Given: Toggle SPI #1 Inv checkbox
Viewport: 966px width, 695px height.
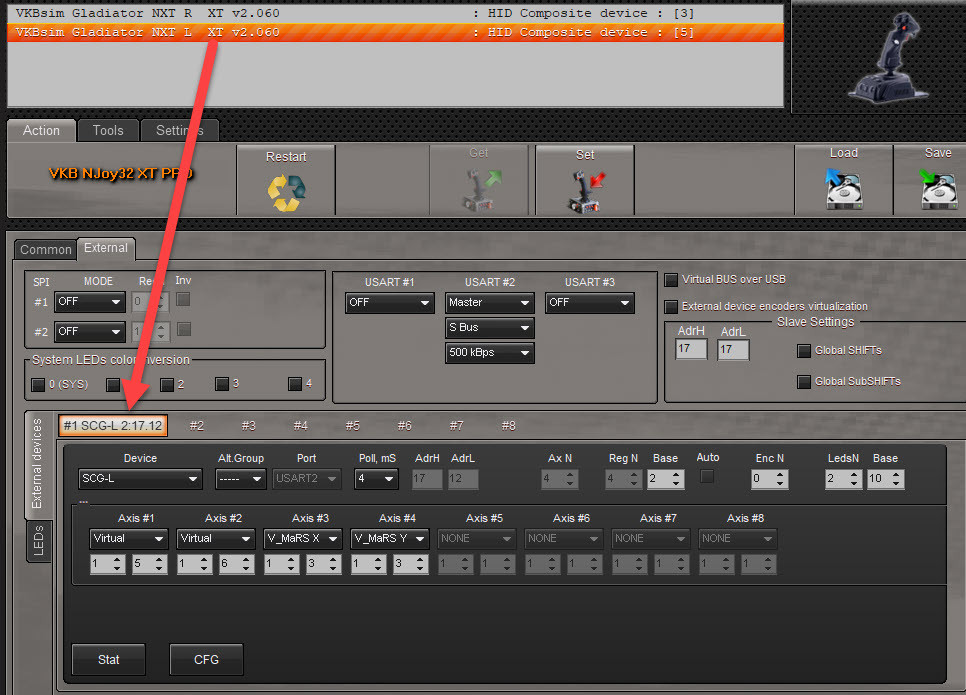Looking at the screenshot, I should click(x=184, y=299).
